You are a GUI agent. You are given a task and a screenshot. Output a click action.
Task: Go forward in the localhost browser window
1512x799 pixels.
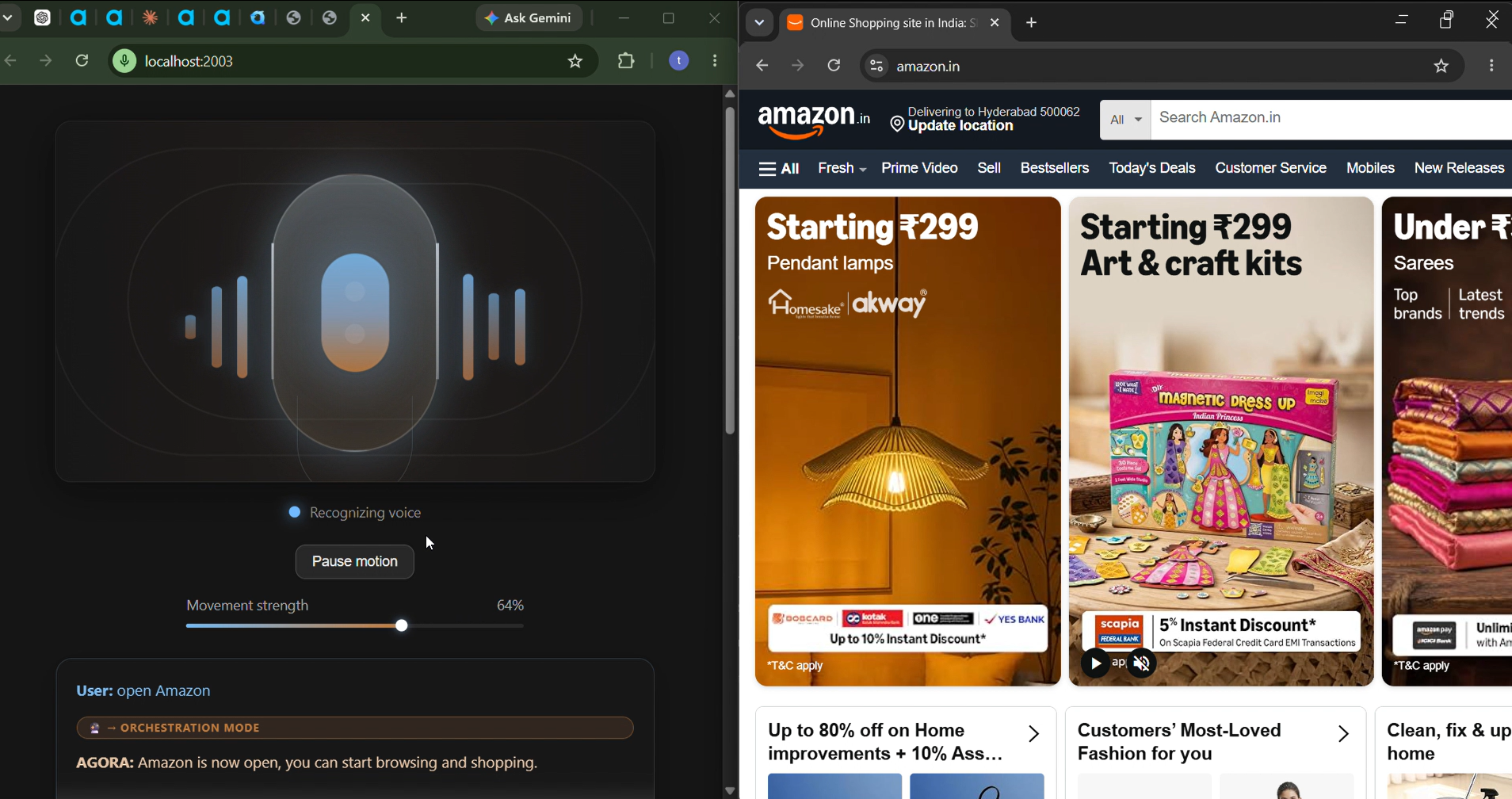point(46,61)
